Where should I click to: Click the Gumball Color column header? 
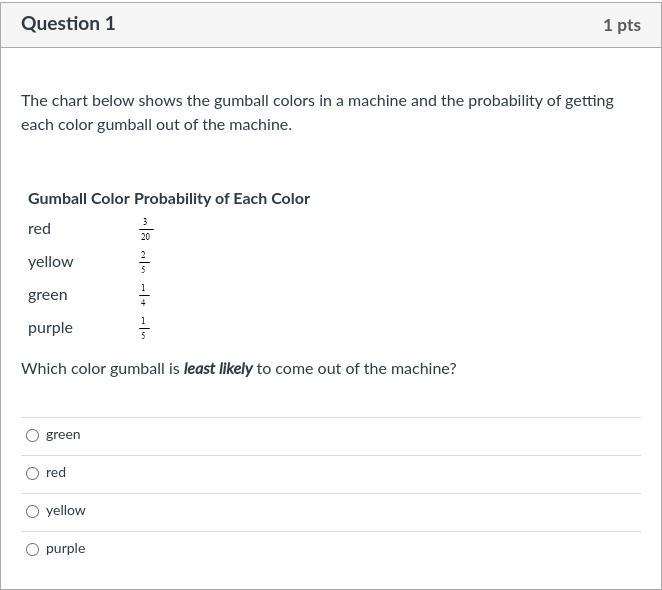(x=79, y=199)
